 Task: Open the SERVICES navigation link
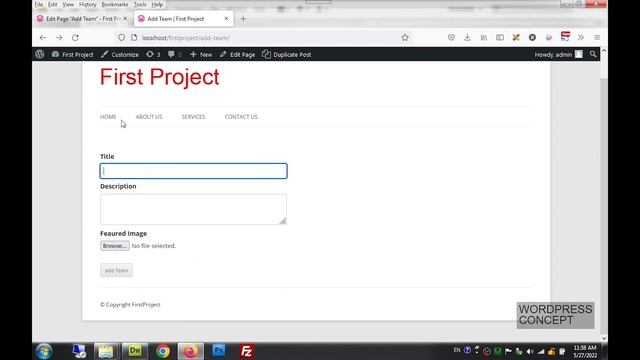(193, 117)
